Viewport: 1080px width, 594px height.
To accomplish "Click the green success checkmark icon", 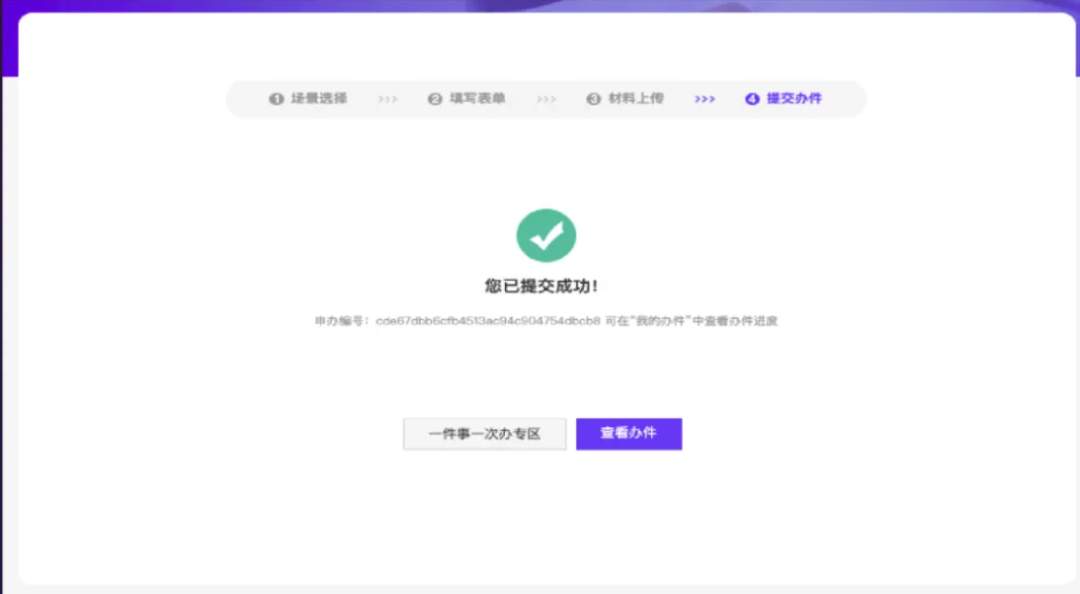I will [546, 235].
